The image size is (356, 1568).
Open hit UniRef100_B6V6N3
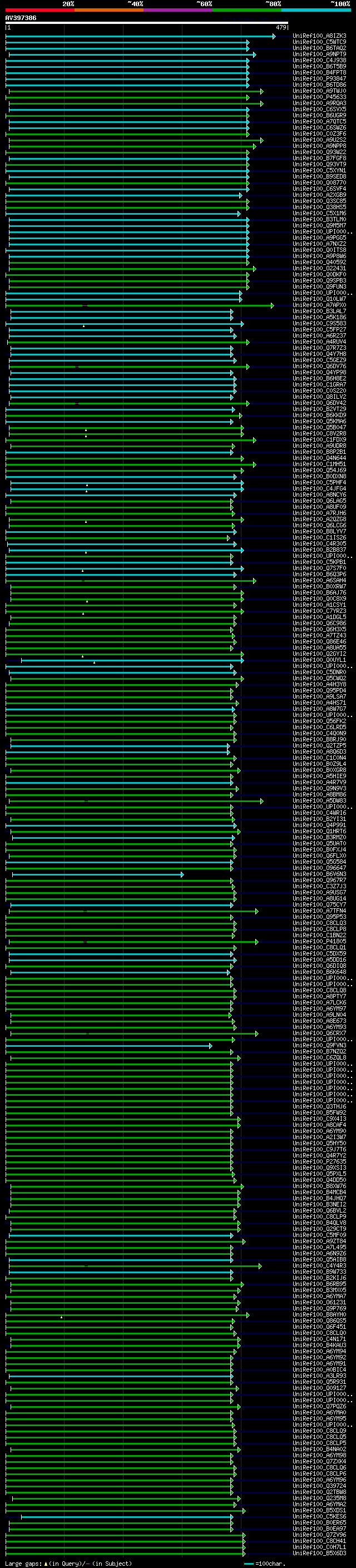pyautogui.click(x=319, y=874)
